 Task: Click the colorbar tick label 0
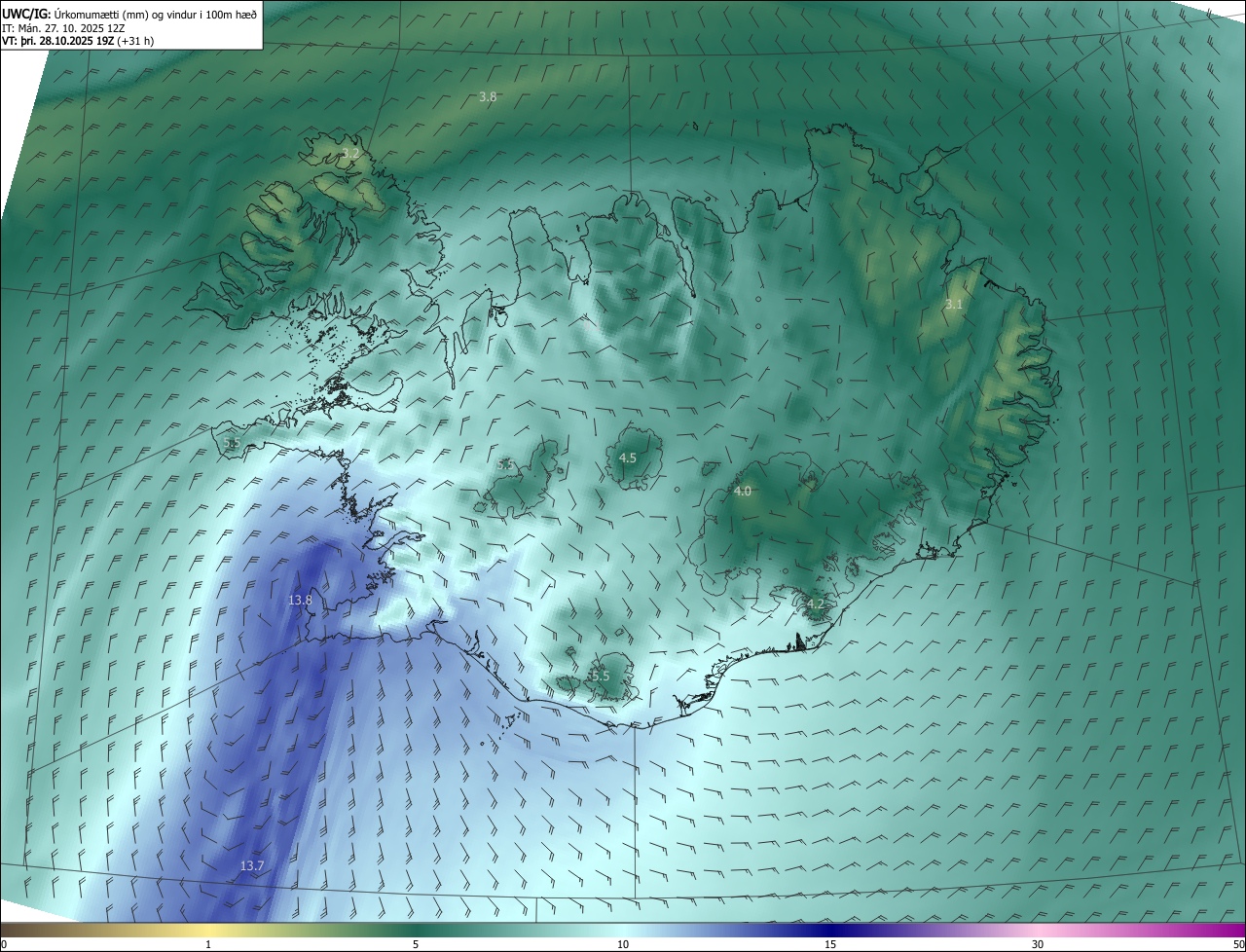pyautogui.click(x=4, y=944)
